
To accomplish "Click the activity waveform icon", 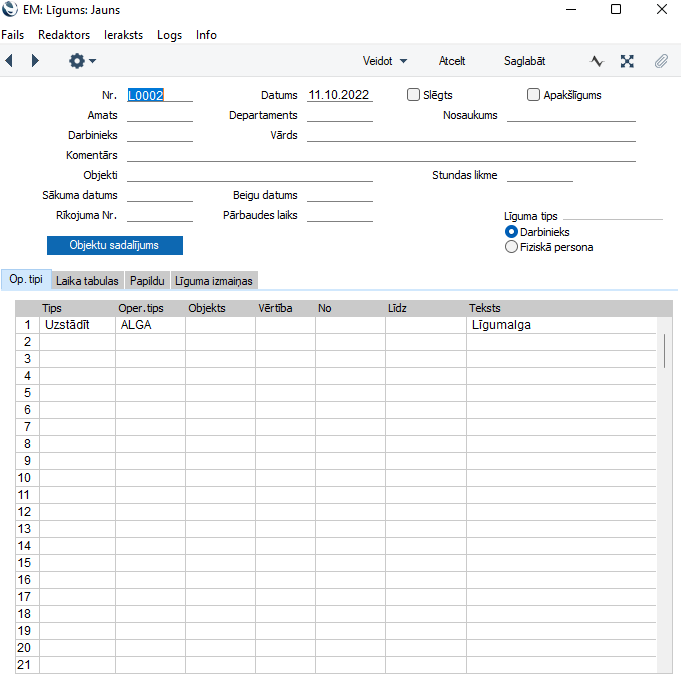I will tap(597, 61).
